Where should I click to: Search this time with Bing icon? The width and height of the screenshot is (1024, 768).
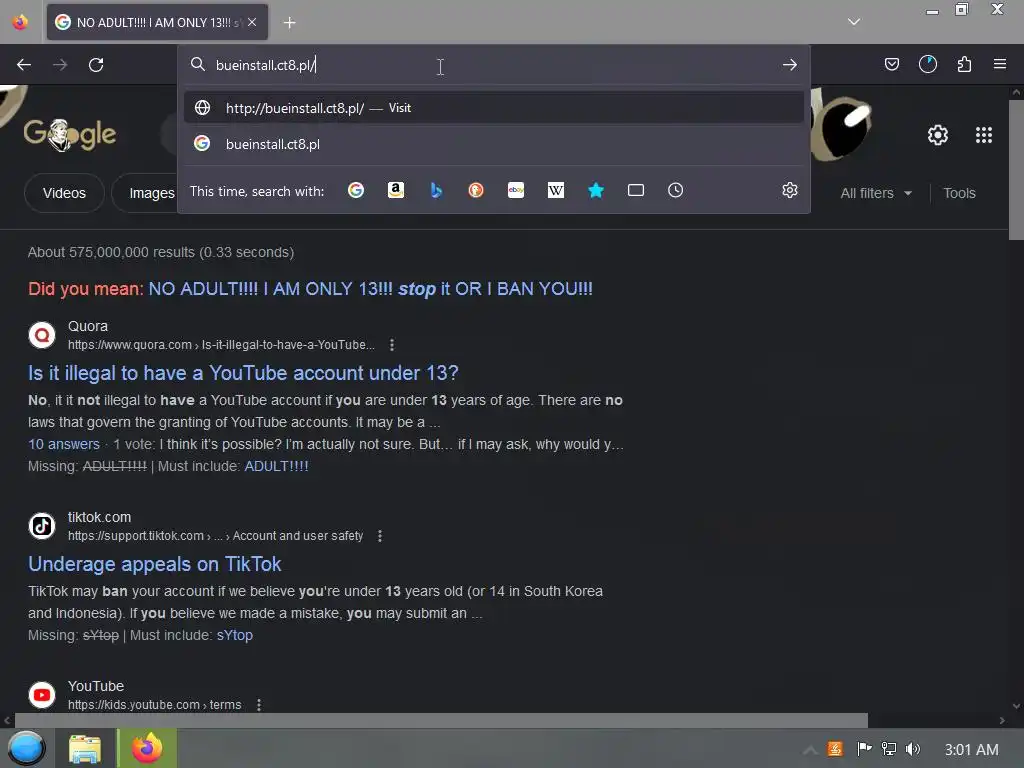436,190
